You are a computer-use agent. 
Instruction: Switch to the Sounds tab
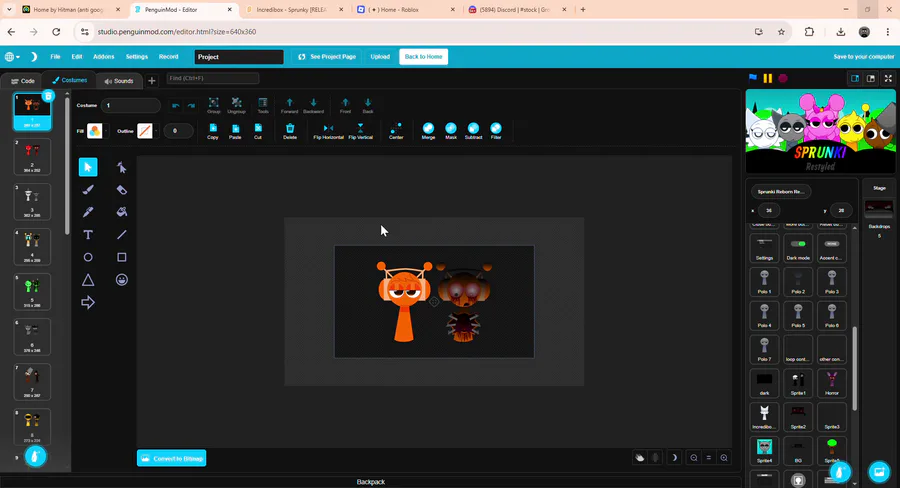119,81
